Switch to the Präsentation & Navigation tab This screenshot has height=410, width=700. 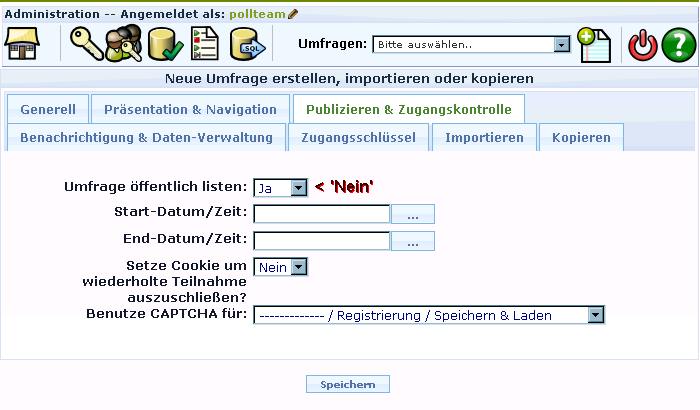[x=190, y=109]
